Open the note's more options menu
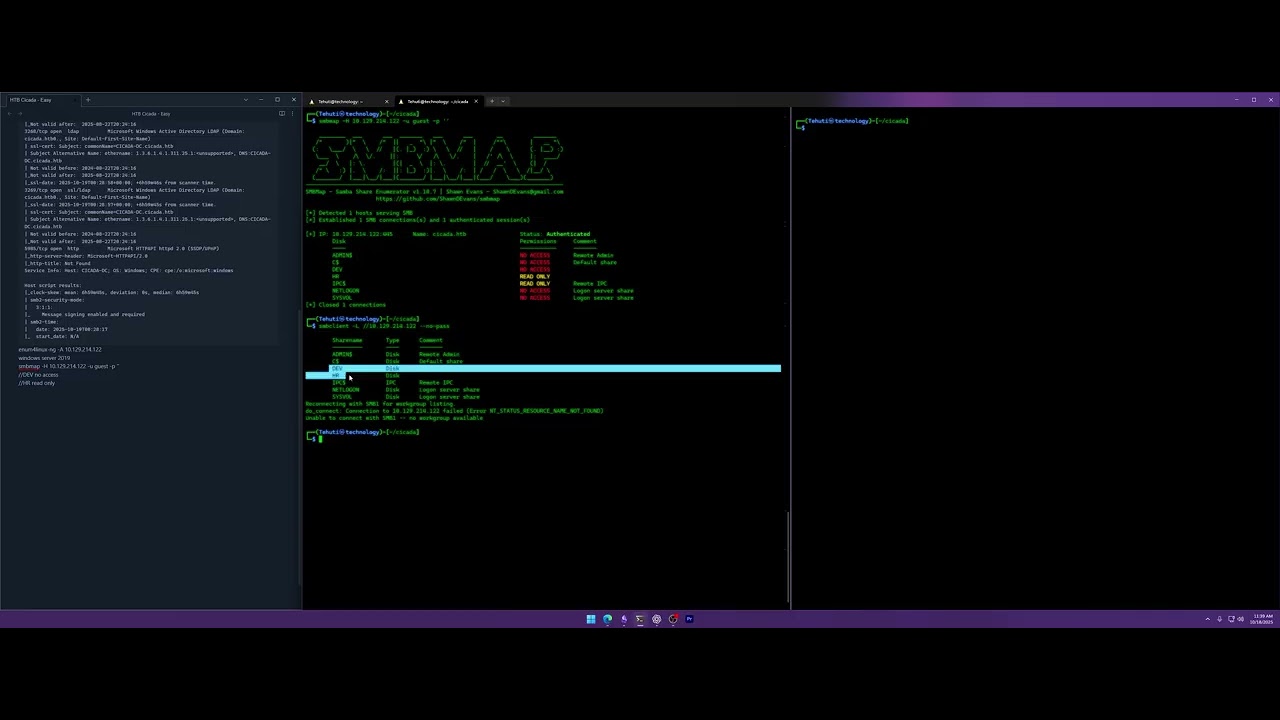 click(293, 114)
